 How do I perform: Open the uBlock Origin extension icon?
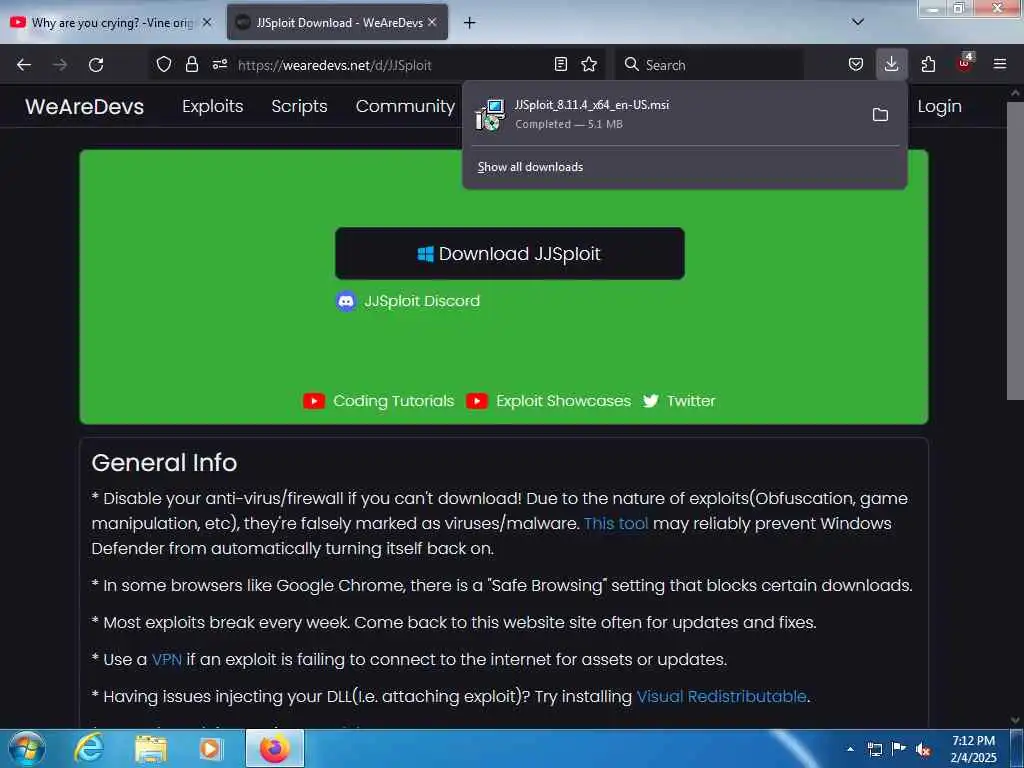(x=965, y=63)
